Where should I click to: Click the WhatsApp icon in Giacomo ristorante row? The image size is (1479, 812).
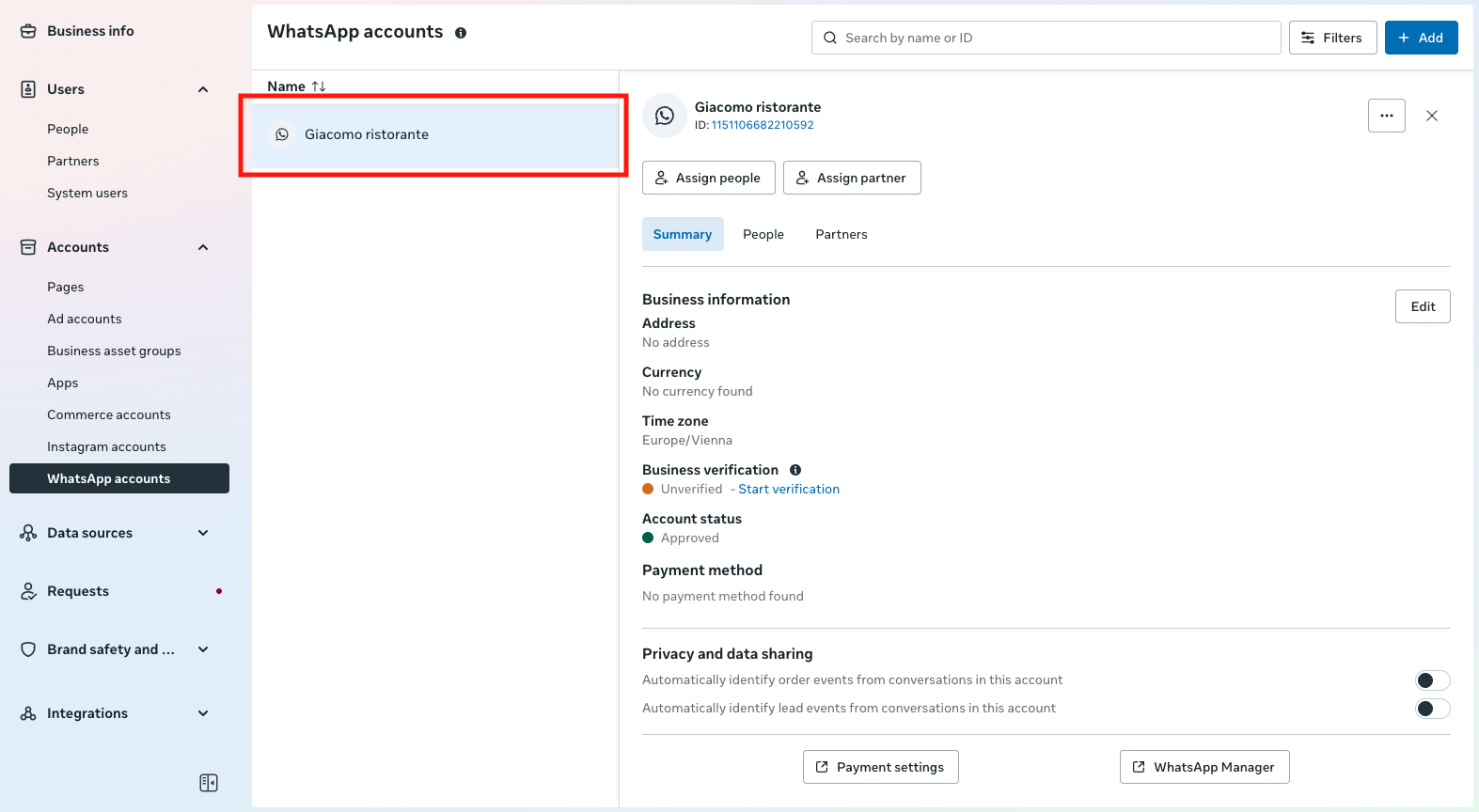click(282, 134)
